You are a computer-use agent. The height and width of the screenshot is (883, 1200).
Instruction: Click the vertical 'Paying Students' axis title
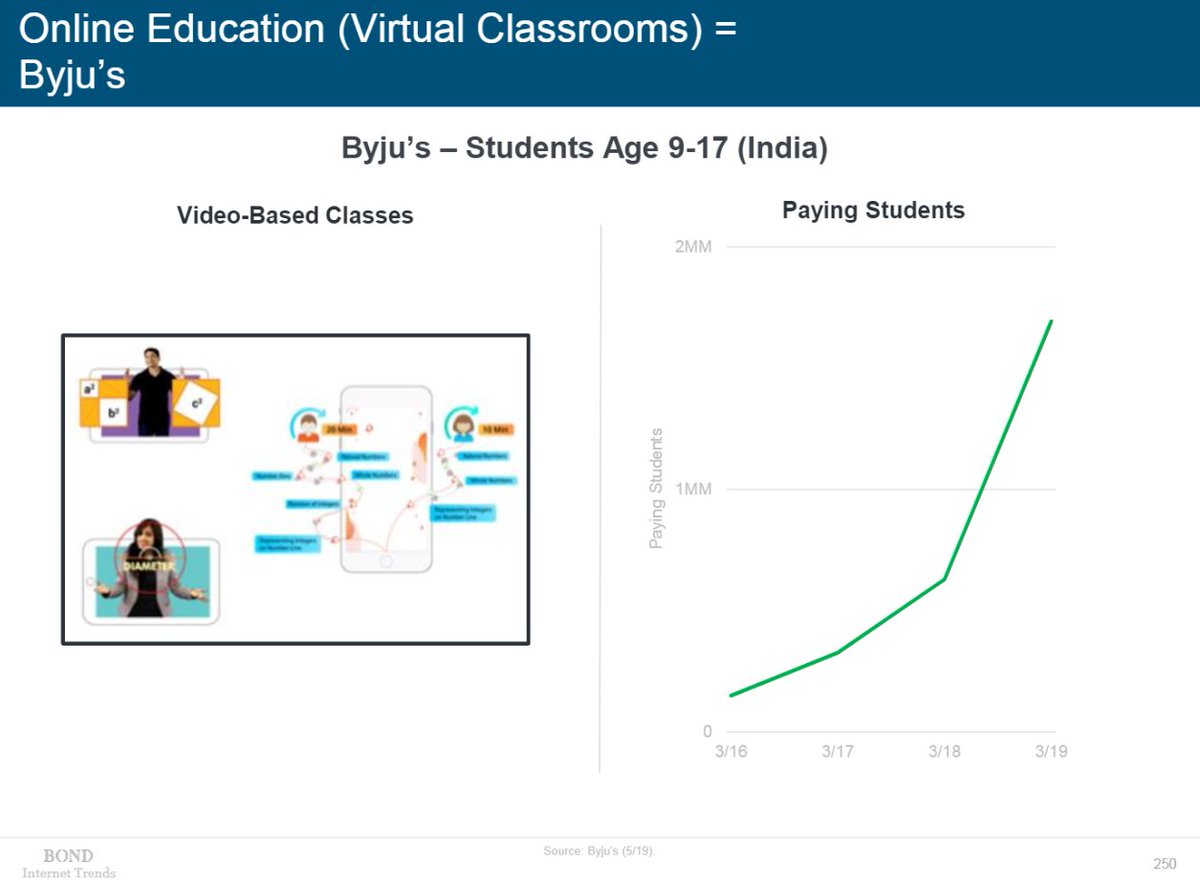[x=656, y=488]
